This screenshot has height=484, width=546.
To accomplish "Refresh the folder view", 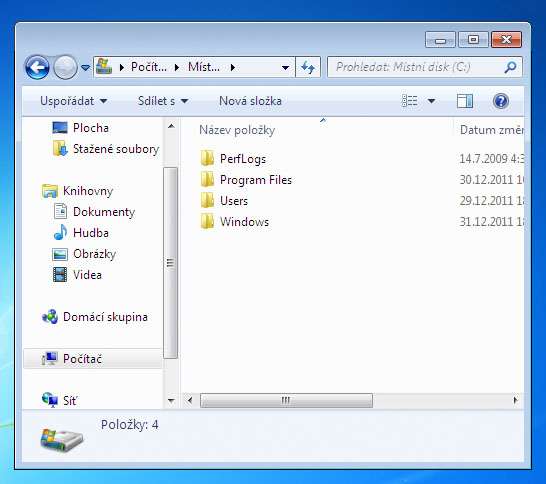I will [308, 67].
